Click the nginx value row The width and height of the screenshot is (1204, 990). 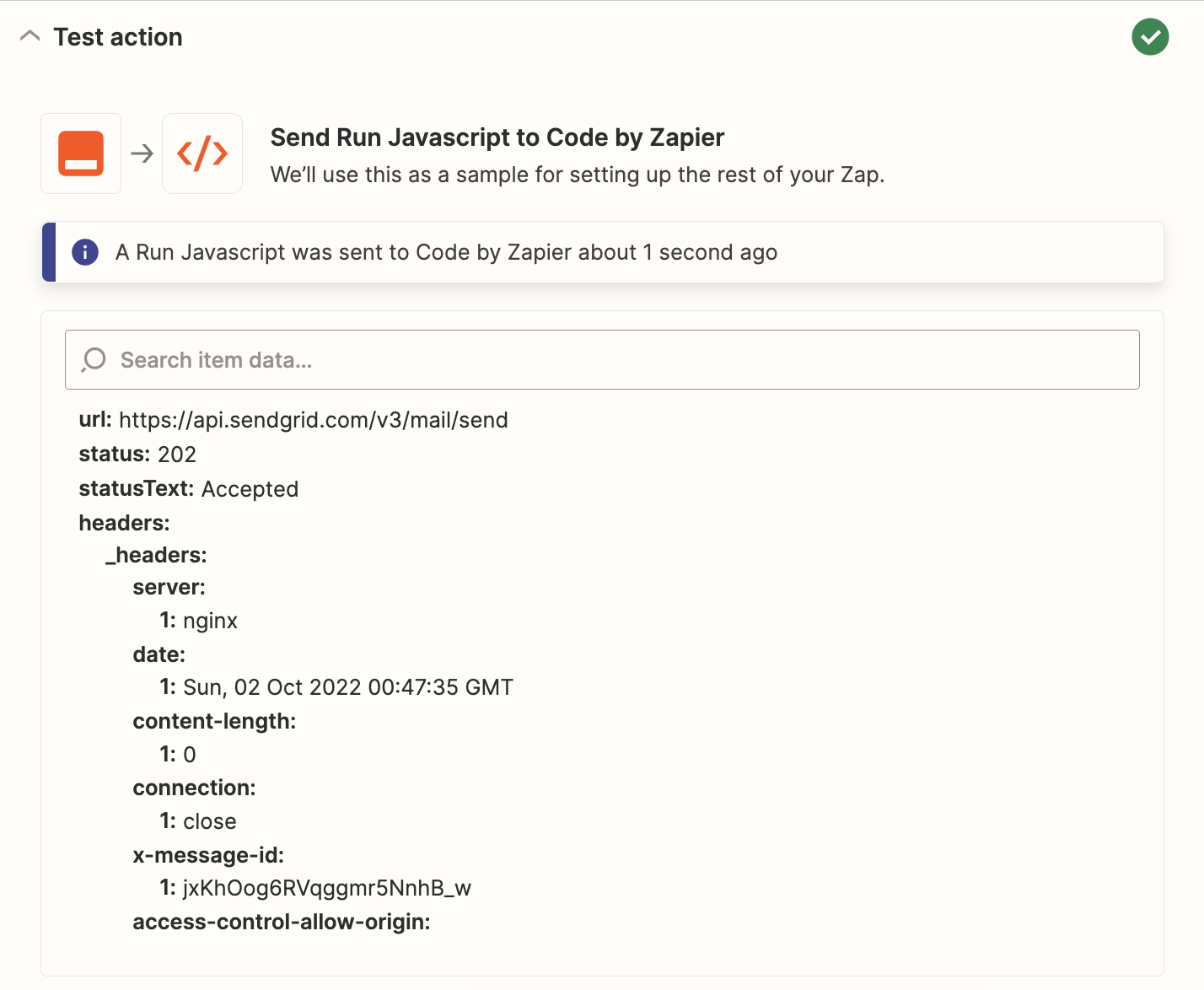[210, 621]
